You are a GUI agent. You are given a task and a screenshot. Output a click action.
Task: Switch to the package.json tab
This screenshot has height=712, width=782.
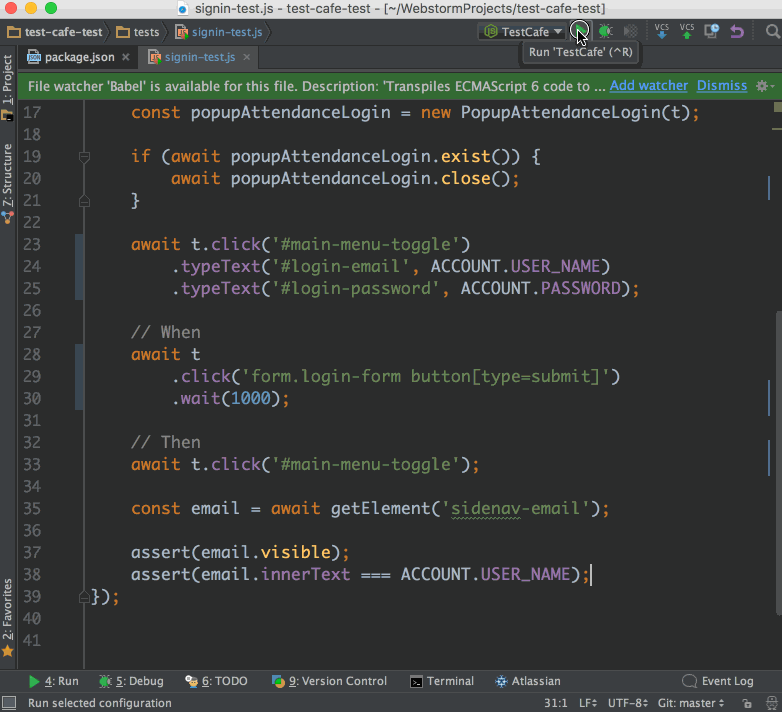(x=82, y=57)
